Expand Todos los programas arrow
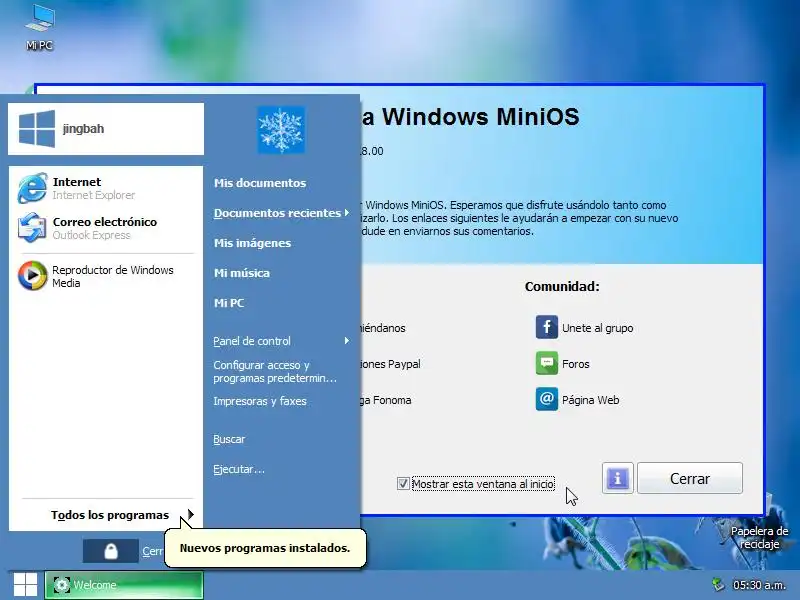800x600 pixels. coord(190,514)
